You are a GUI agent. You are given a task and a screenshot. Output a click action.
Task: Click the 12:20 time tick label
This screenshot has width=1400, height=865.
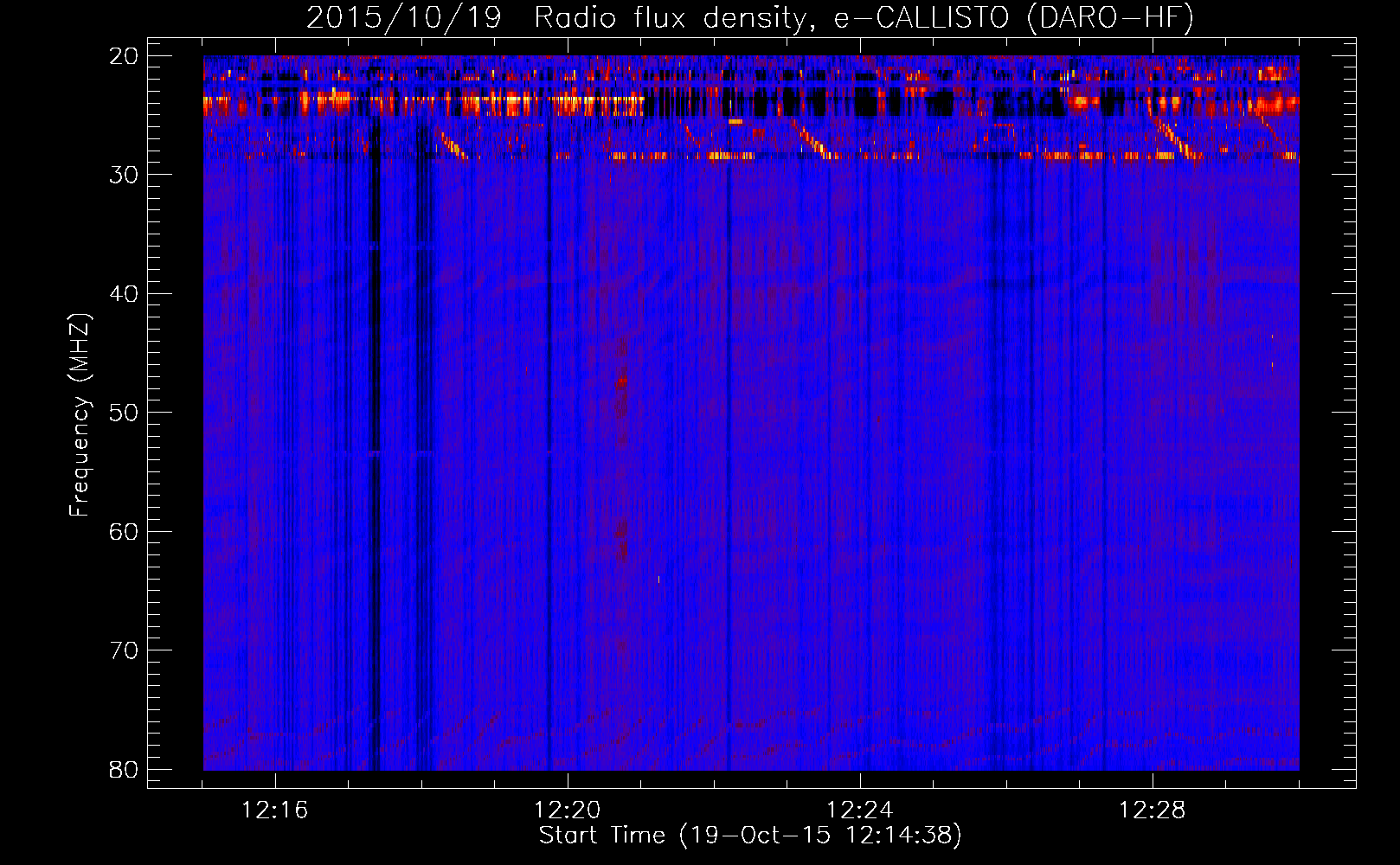tap(568, 811)
